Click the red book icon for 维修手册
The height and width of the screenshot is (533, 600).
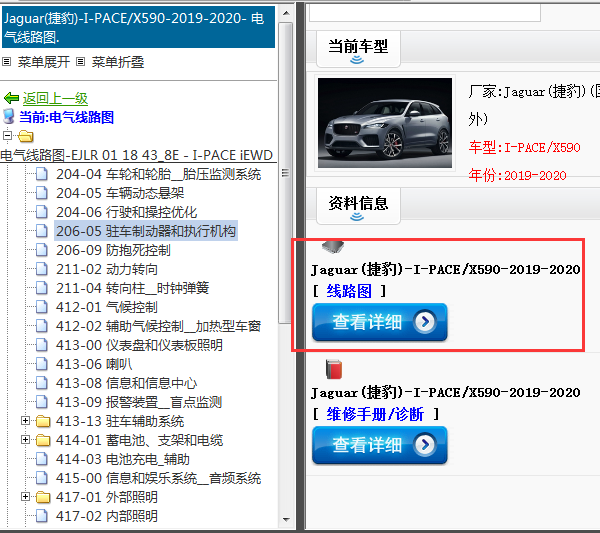[x=334, y=369]
